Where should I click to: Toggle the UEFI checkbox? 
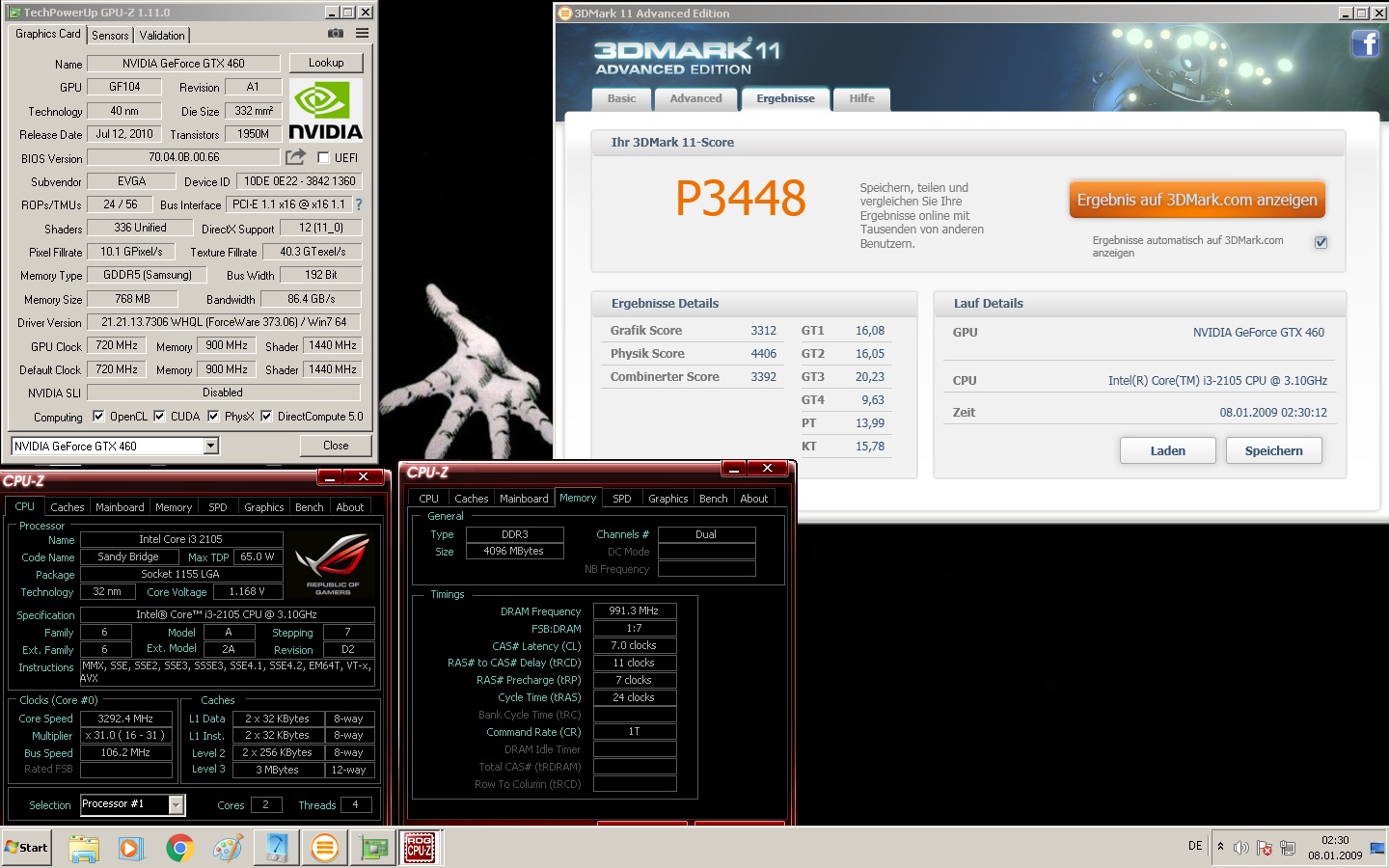point(323,157)
